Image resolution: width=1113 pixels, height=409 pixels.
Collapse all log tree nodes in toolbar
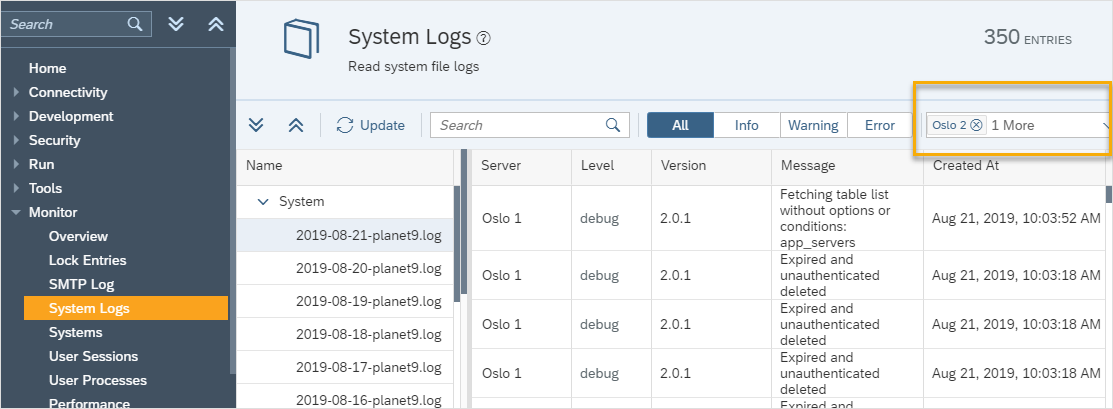pyautogui.click(x=295, y=125)
